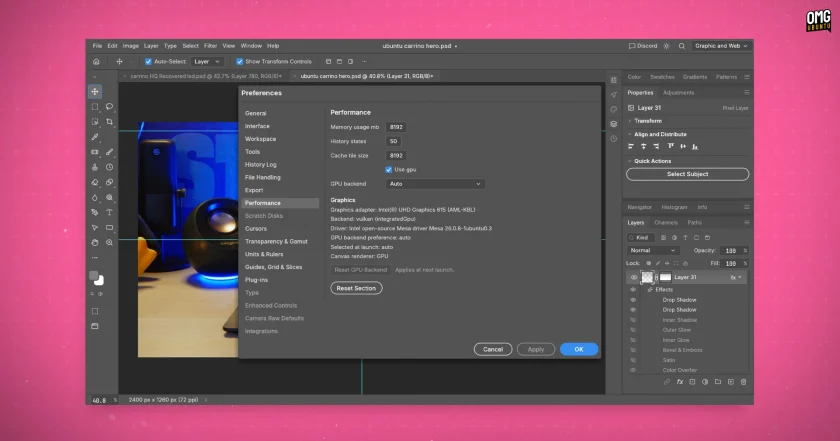
Task: Select Scratch Disks in Preferences sidebar
Action: [264, 215]
